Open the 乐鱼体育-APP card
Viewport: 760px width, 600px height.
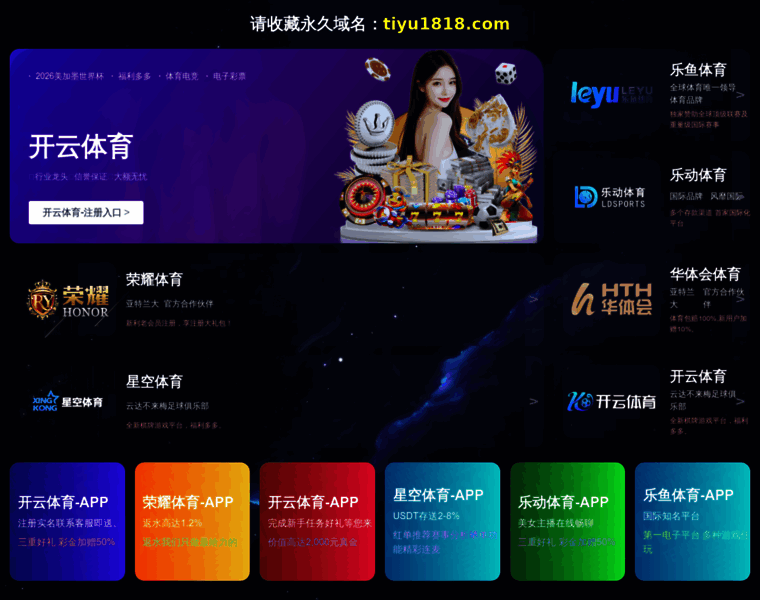(x=693, y=521)
